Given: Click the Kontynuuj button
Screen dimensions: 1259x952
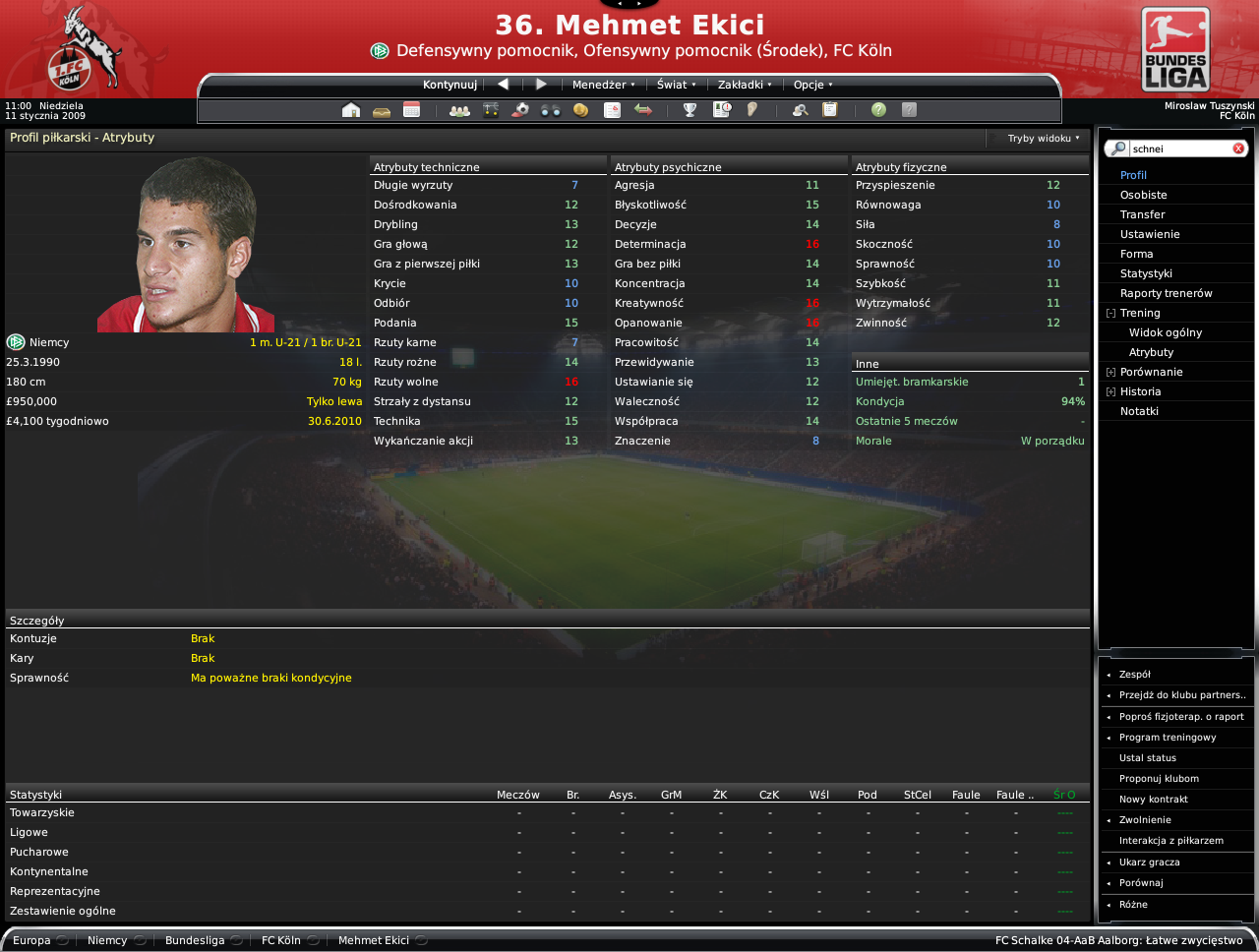Looking at the screenshot, I should click(x=450, y=85).
